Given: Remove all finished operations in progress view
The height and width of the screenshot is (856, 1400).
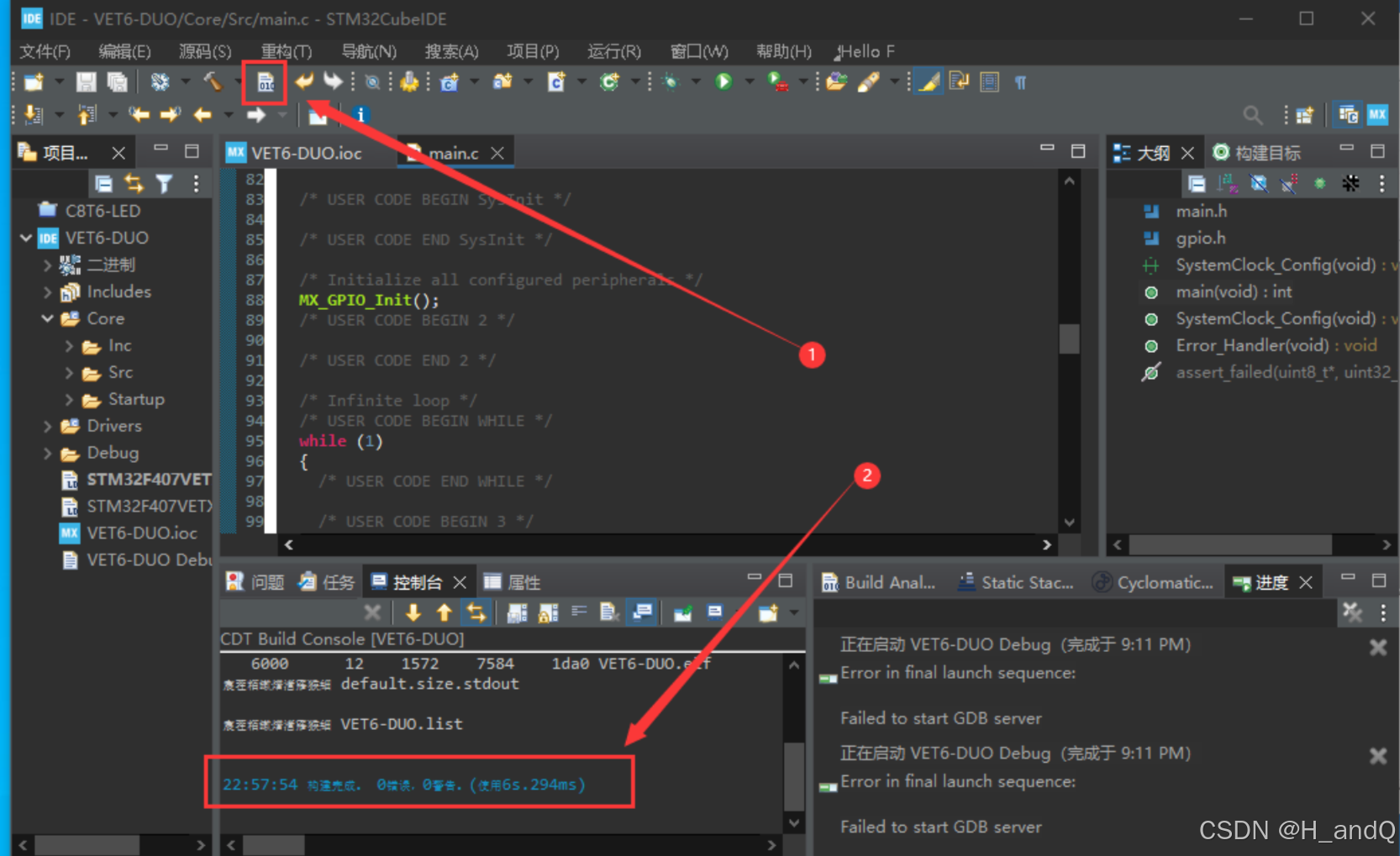Looking at the screenshot, I should click(x=1352, y=612).
